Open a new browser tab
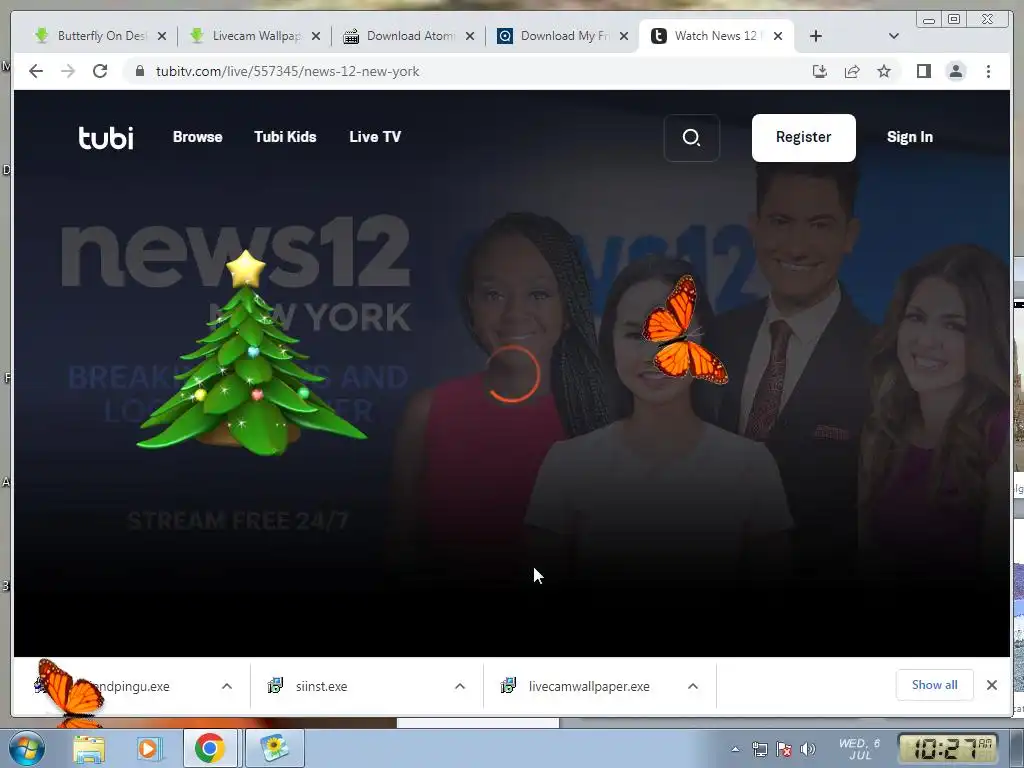 point(816,36)
